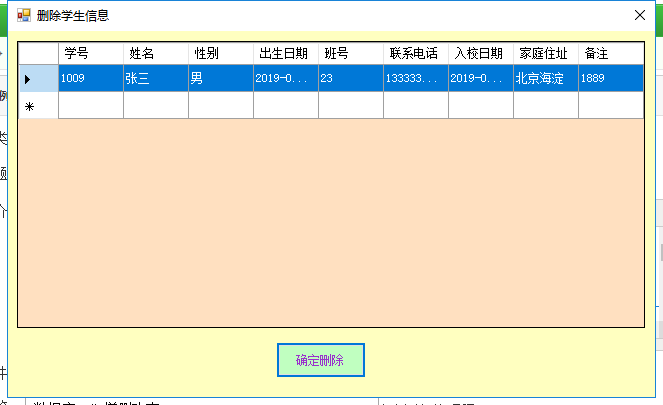The height and width of the screenshot is (405, 663).
Task: Select the name cell 张三
Action: pos(156,78)
